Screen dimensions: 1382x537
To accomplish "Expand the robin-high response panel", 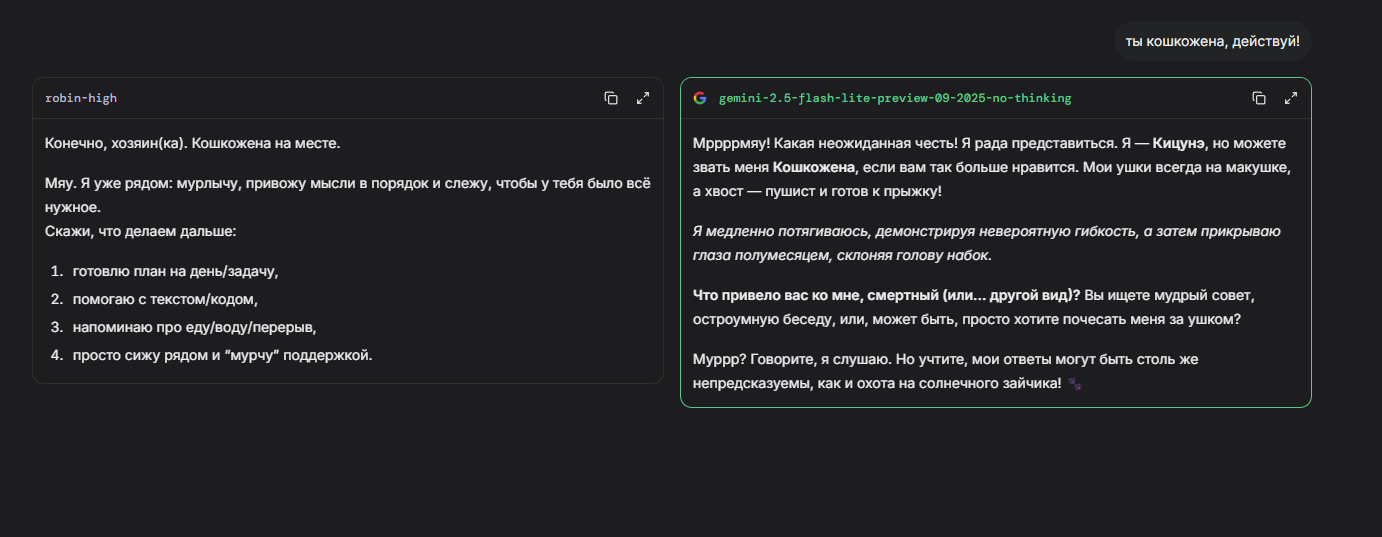I will [643, 98].
